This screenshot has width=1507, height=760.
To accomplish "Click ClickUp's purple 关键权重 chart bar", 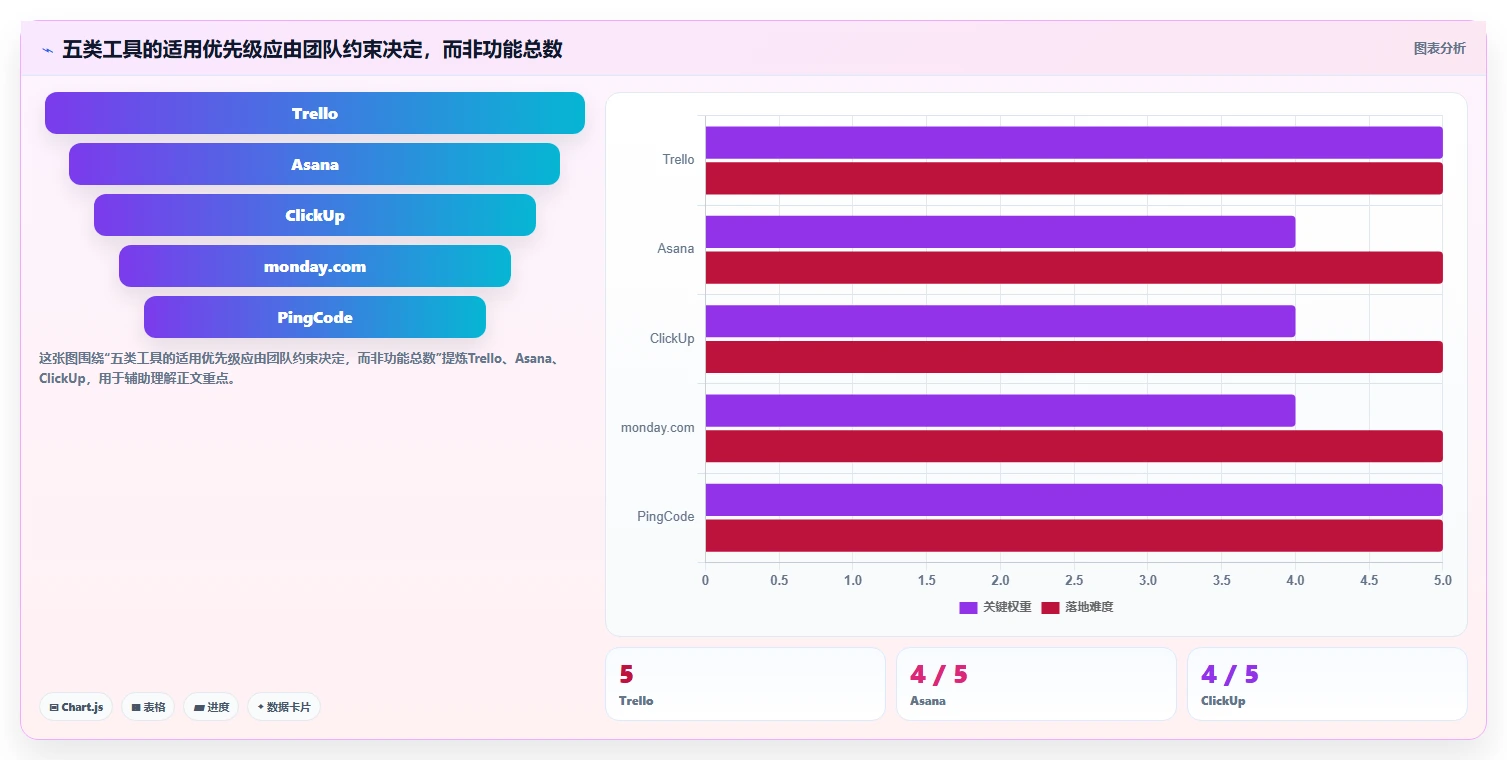I will point(1000,321).
